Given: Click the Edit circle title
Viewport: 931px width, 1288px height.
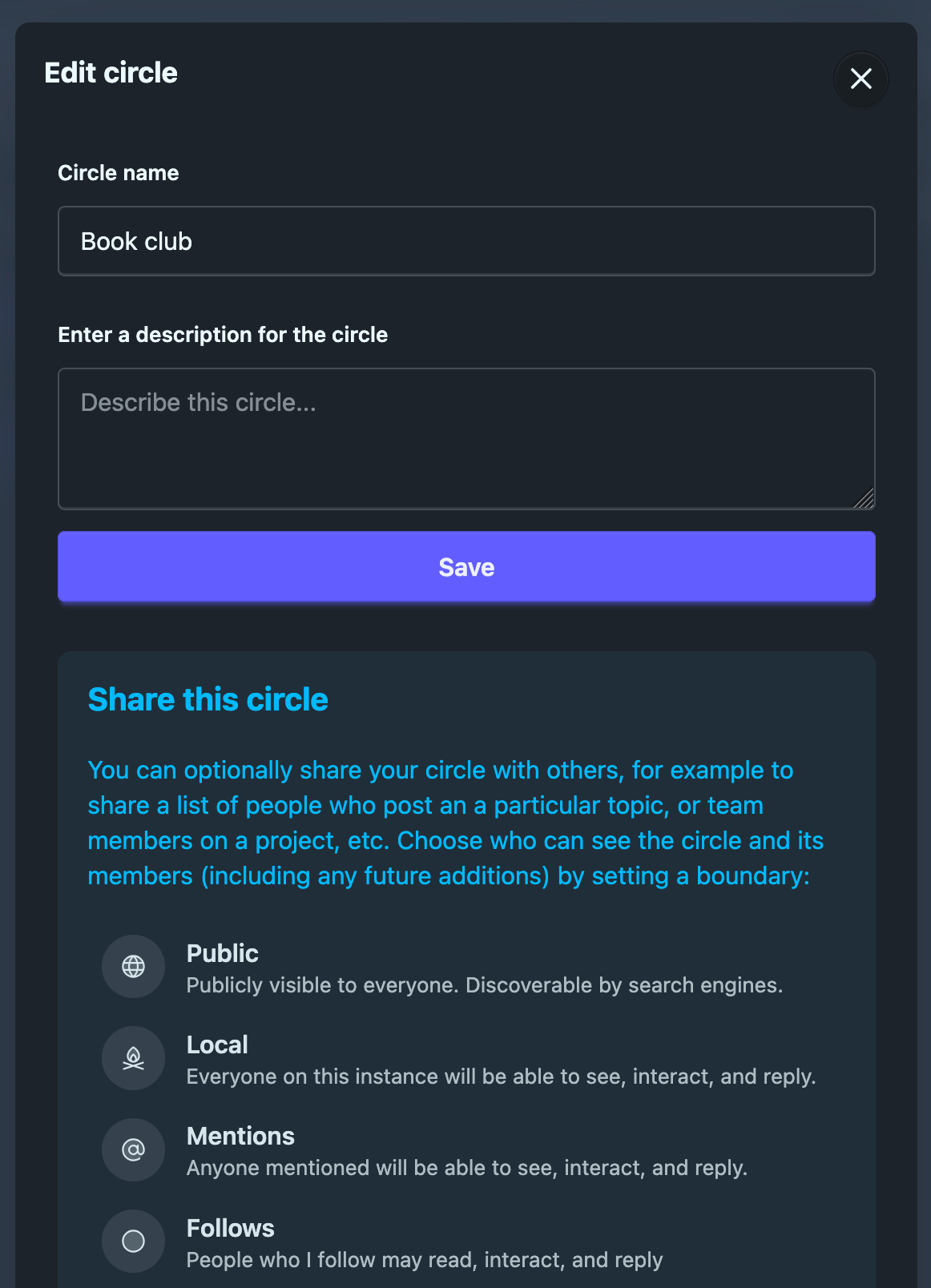Looking at the screenshot, I should pos(111,72).
